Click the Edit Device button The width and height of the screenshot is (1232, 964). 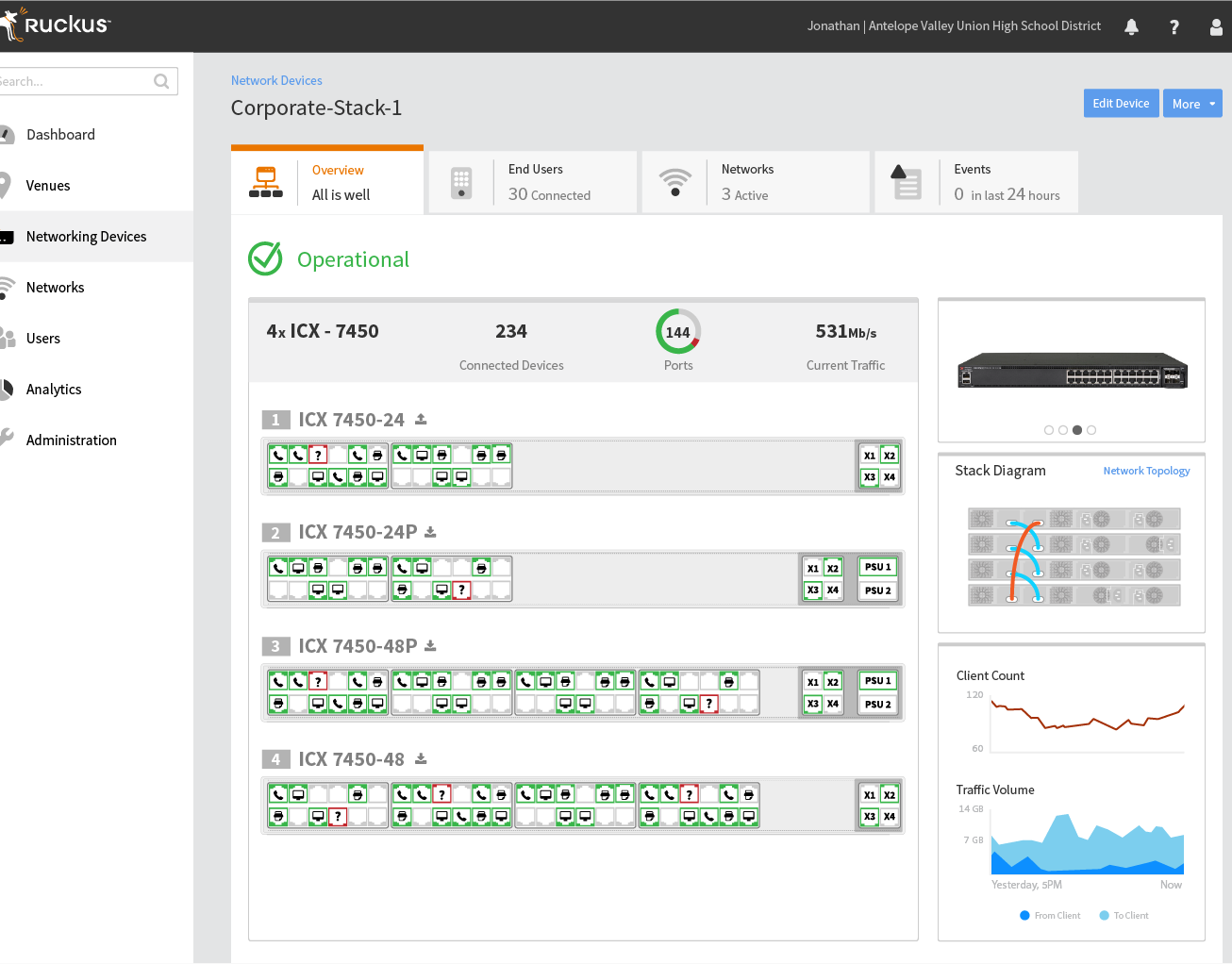pyautogui.click(x=1121, y=104)
